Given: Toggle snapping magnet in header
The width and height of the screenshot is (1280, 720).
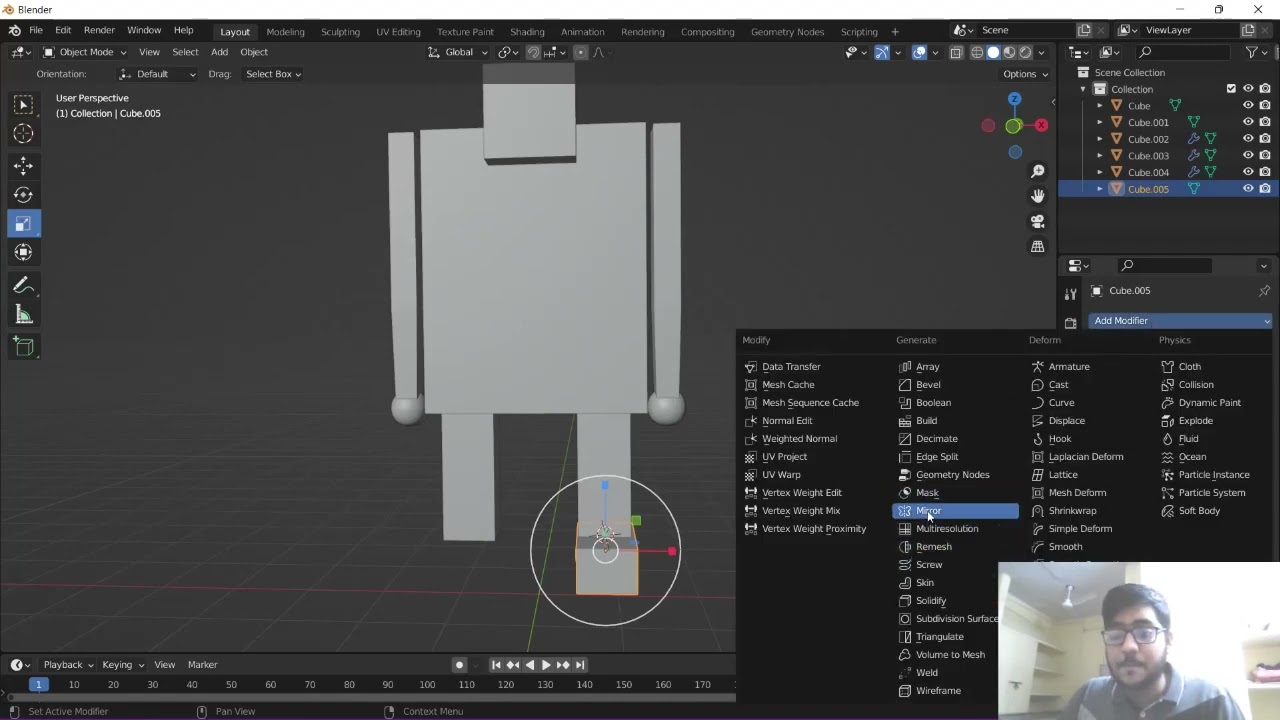Looking at the screenshot, I should coord(533,52).
